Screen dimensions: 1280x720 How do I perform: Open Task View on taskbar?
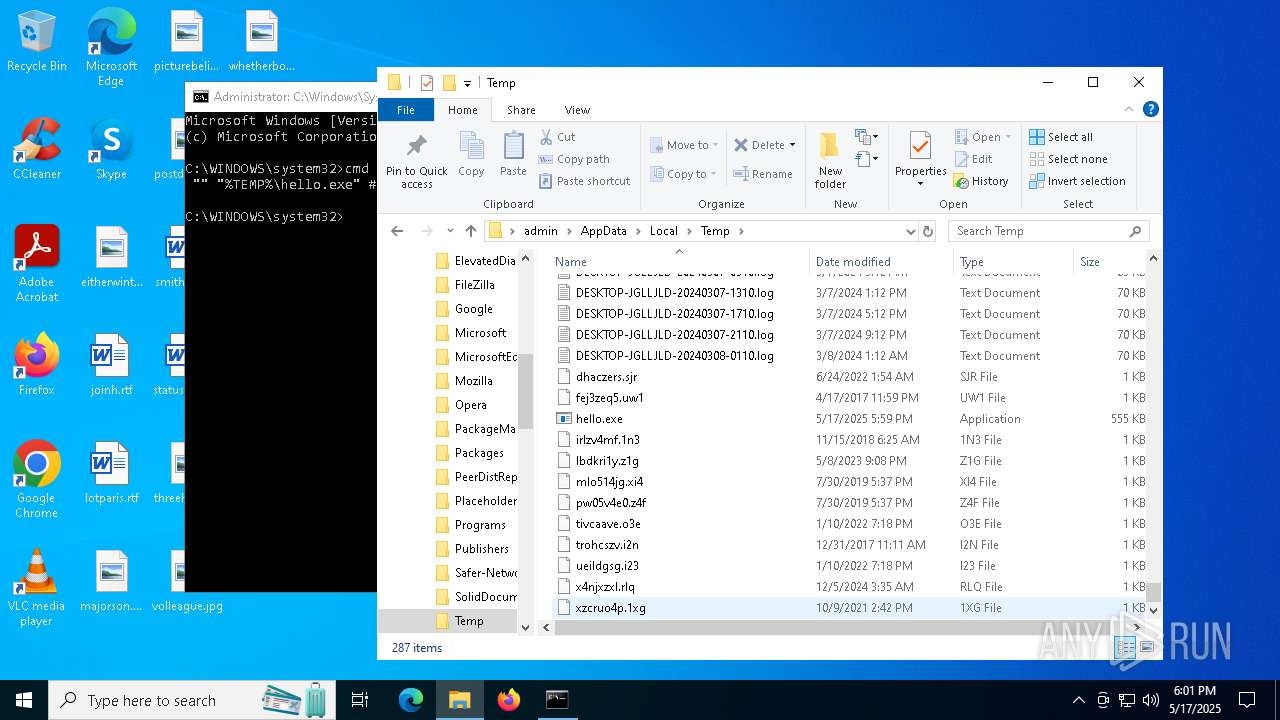(x=360, y=700)
